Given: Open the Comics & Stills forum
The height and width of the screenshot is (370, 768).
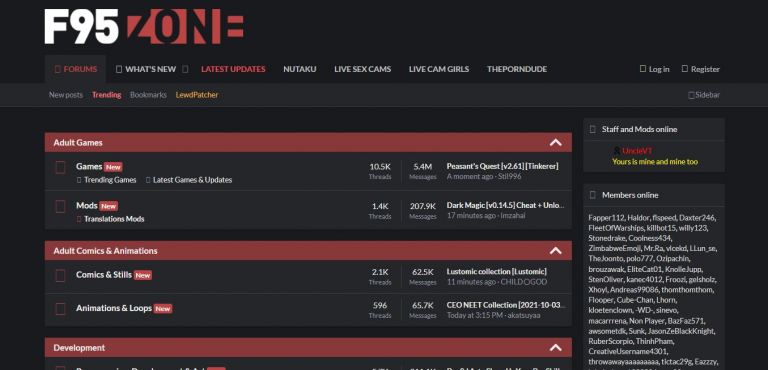Looking at the screenshot, I should 104,274.
